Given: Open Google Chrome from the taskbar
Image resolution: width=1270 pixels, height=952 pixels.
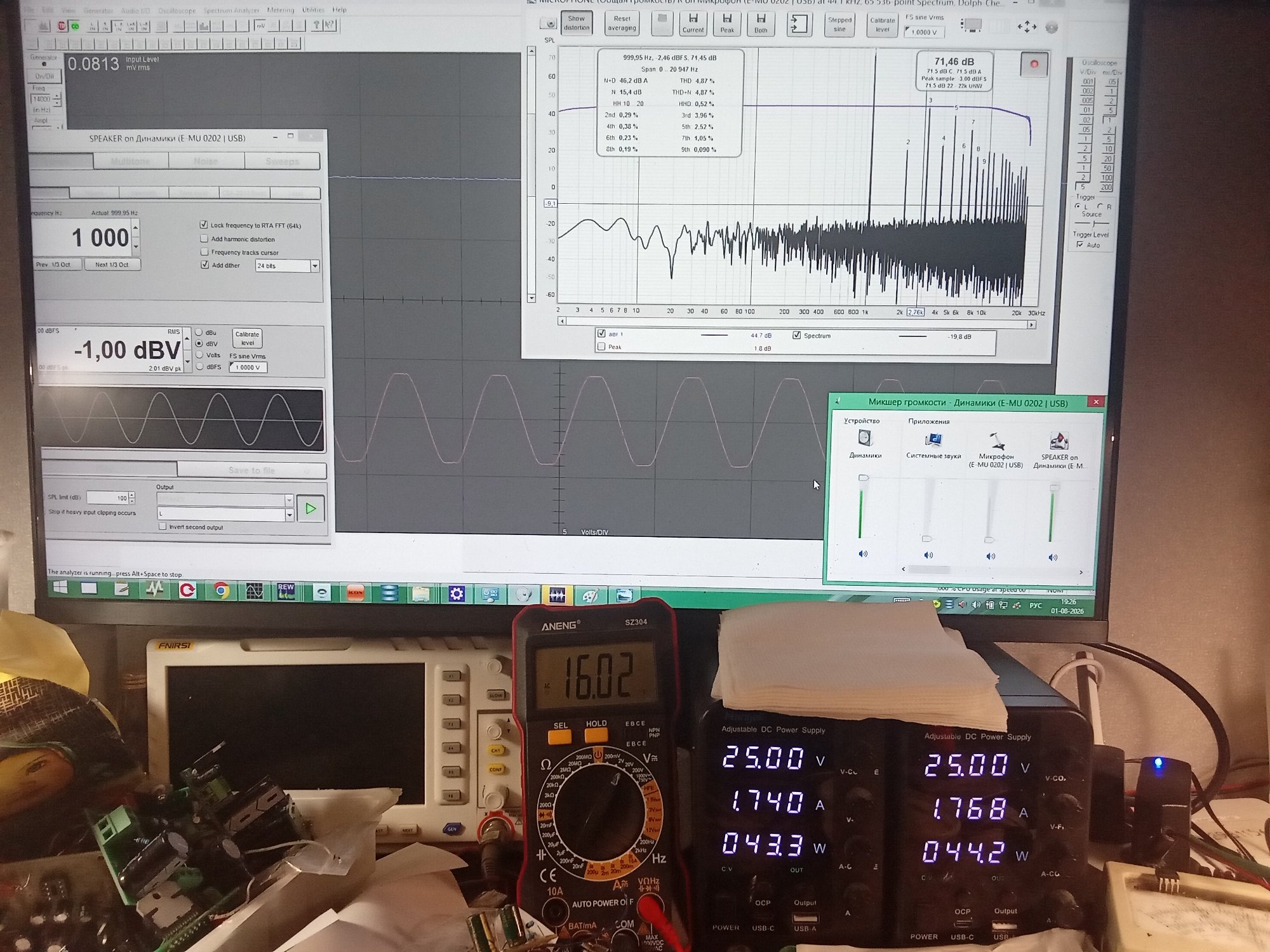Looking at the screenshot, I should coord(221,590).
